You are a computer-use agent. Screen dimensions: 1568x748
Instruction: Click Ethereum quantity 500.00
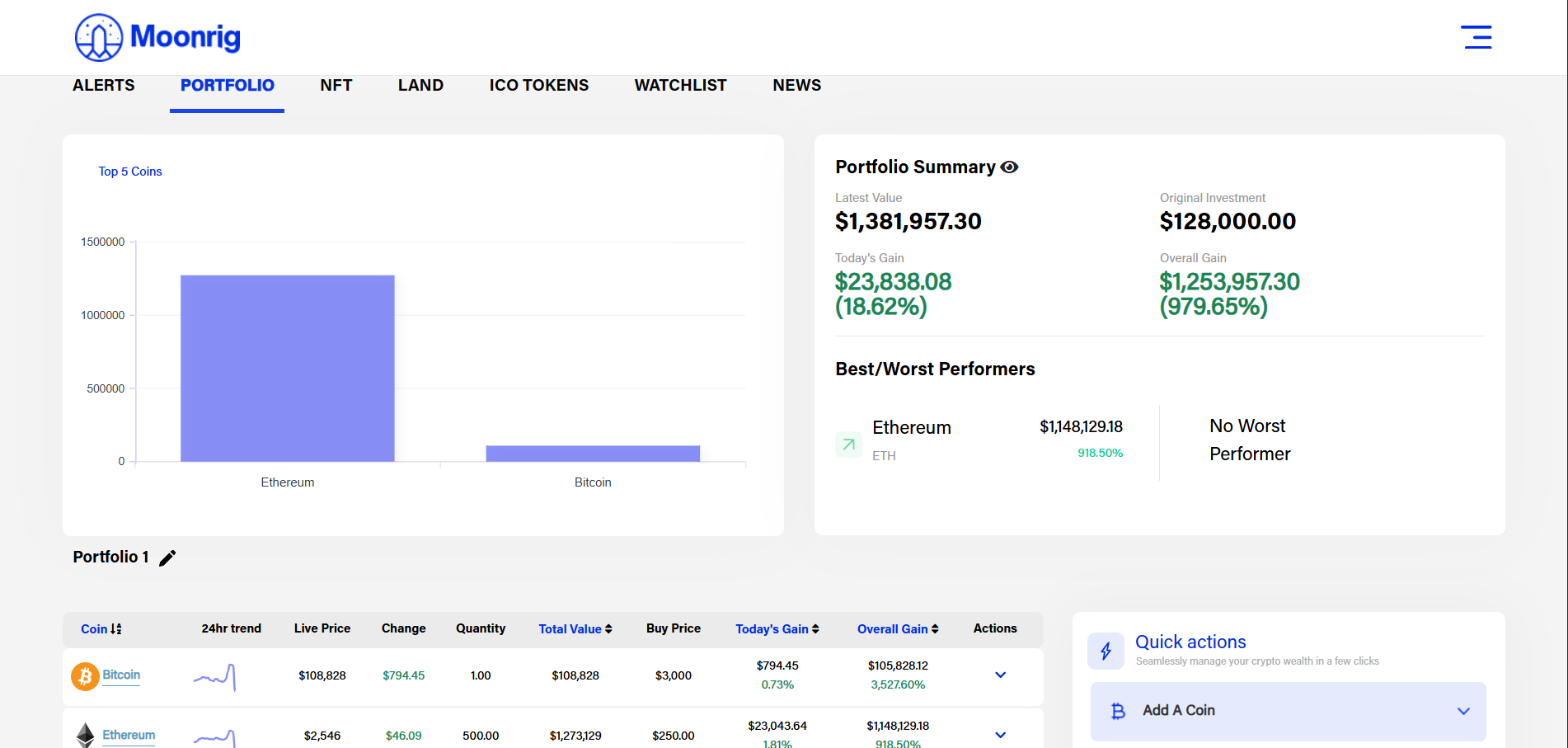481,736
